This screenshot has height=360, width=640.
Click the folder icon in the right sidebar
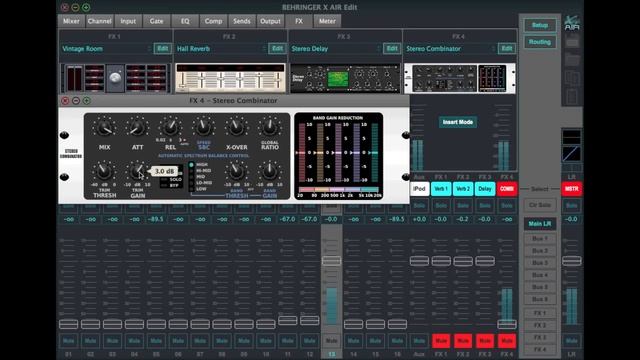[x=572, y=59]
